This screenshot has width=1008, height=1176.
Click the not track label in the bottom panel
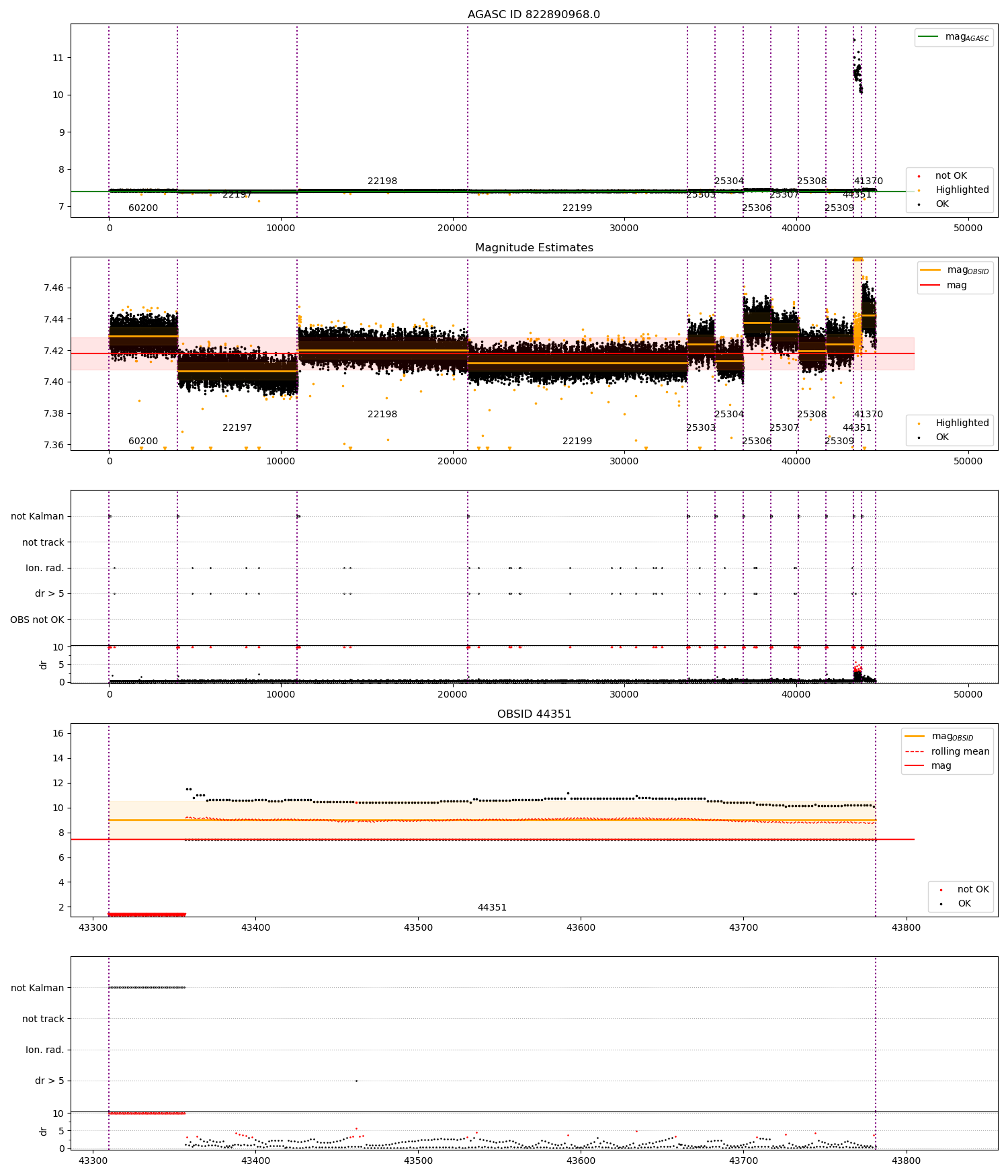(43, 1019)
